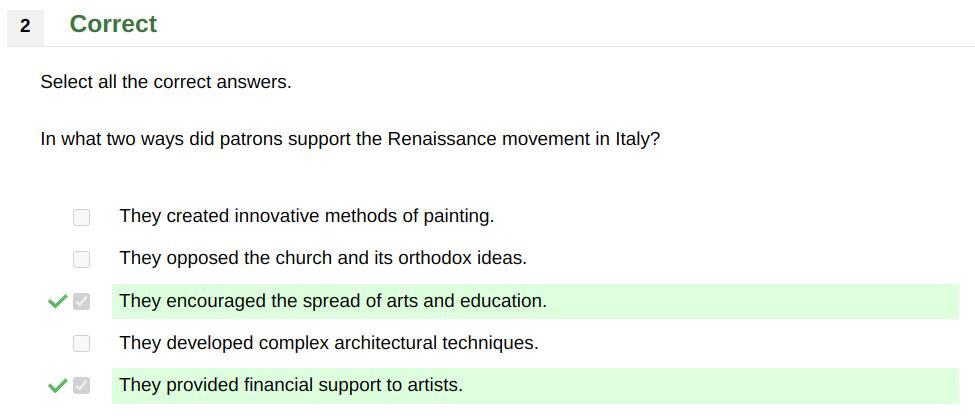Screen dimensions: 975x419
Task: Click the "Select all the correct answers." instruction
Action: coord(166,82)
